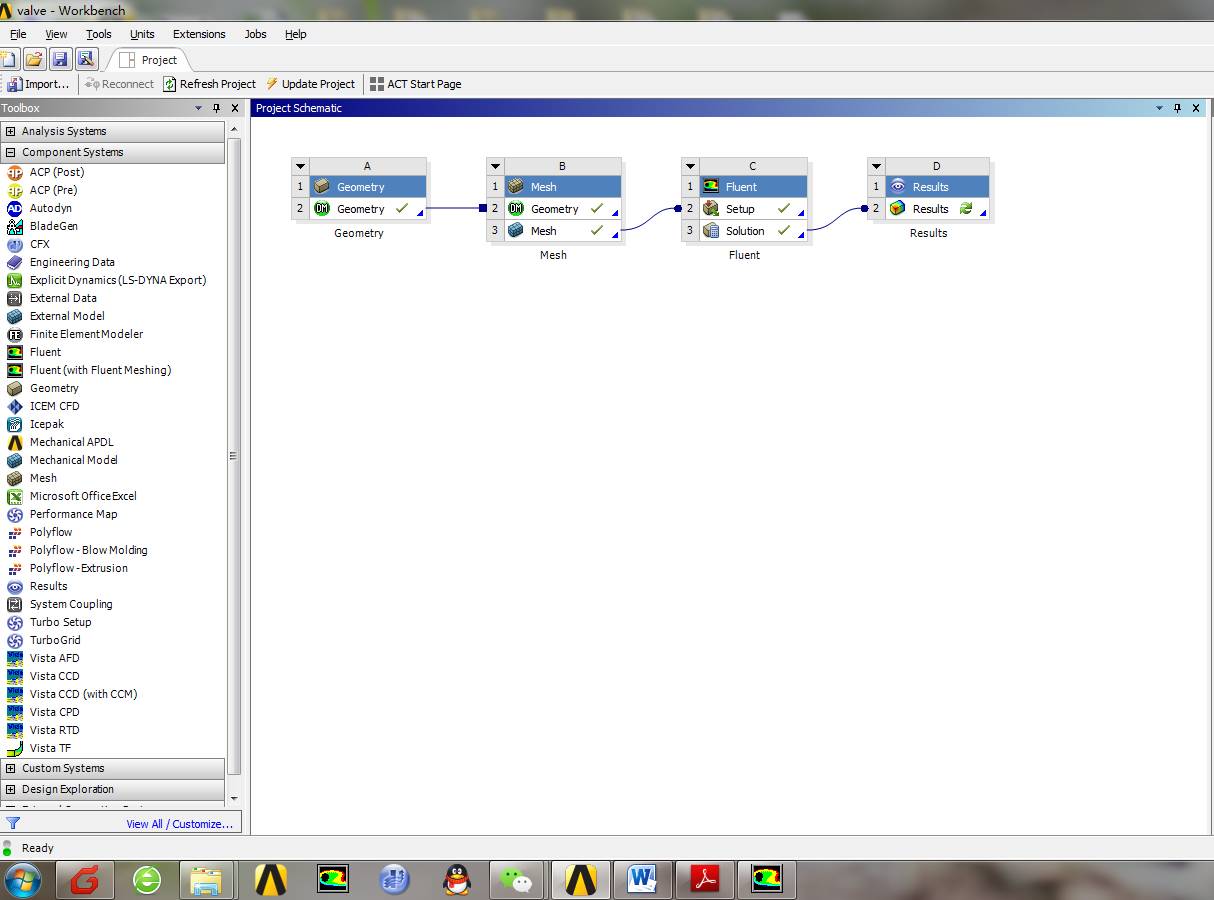Open the Toolbox panel options dropdown
The height and width of the screenshot is (900, 1214).
(x=198, y=108)
